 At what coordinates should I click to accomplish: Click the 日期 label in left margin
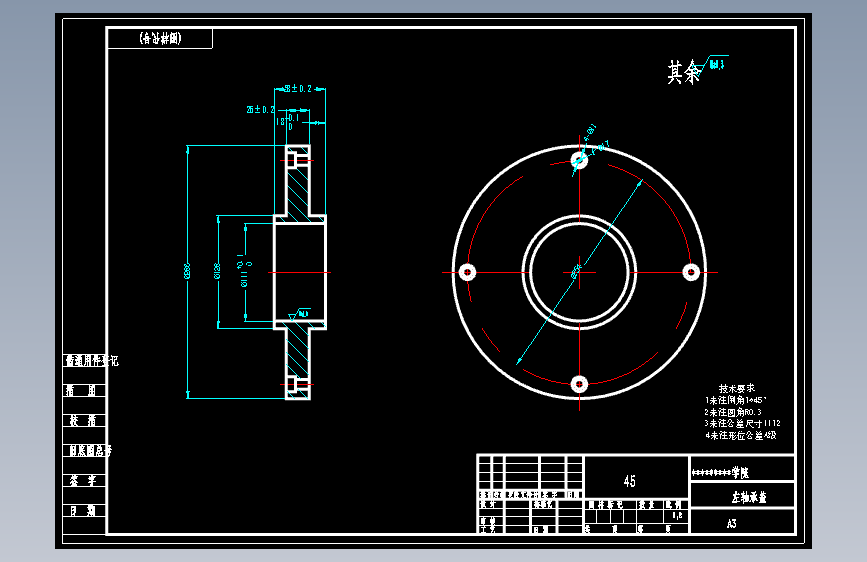[82, 511]
